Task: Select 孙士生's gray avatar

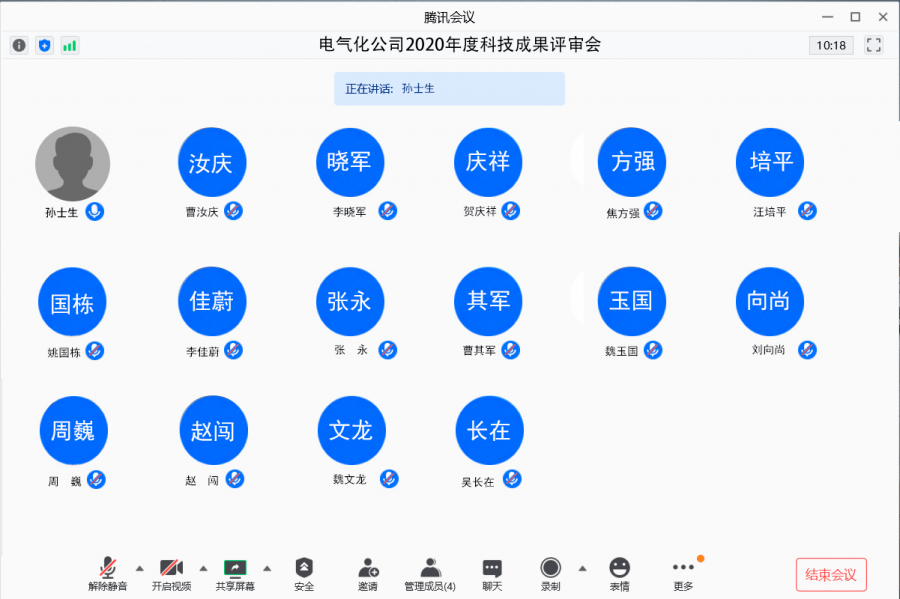Action: tap(72, 164)
